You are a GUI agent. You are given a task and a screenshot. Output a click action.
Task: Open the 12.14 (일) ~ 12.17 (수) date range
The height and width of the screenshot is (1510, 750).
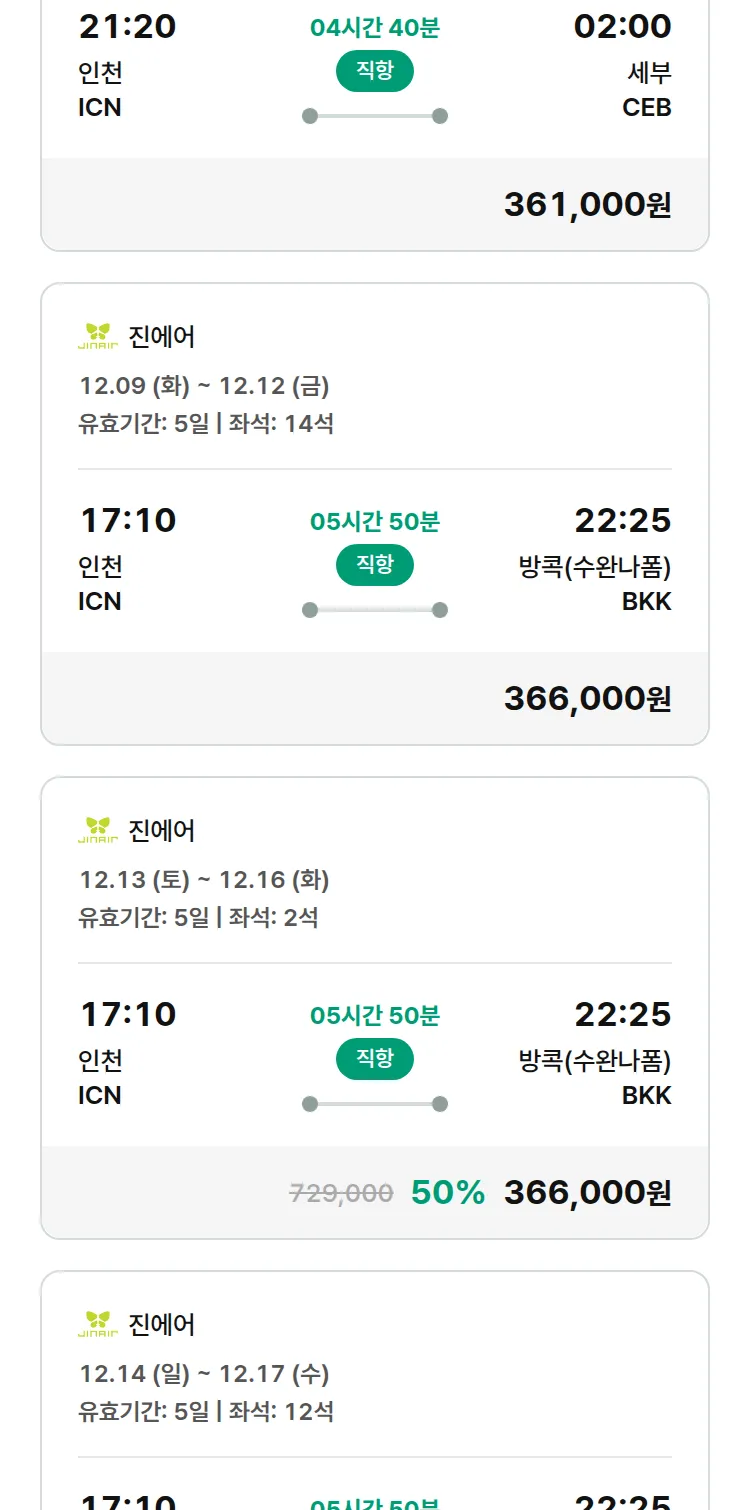point(204,1373)
